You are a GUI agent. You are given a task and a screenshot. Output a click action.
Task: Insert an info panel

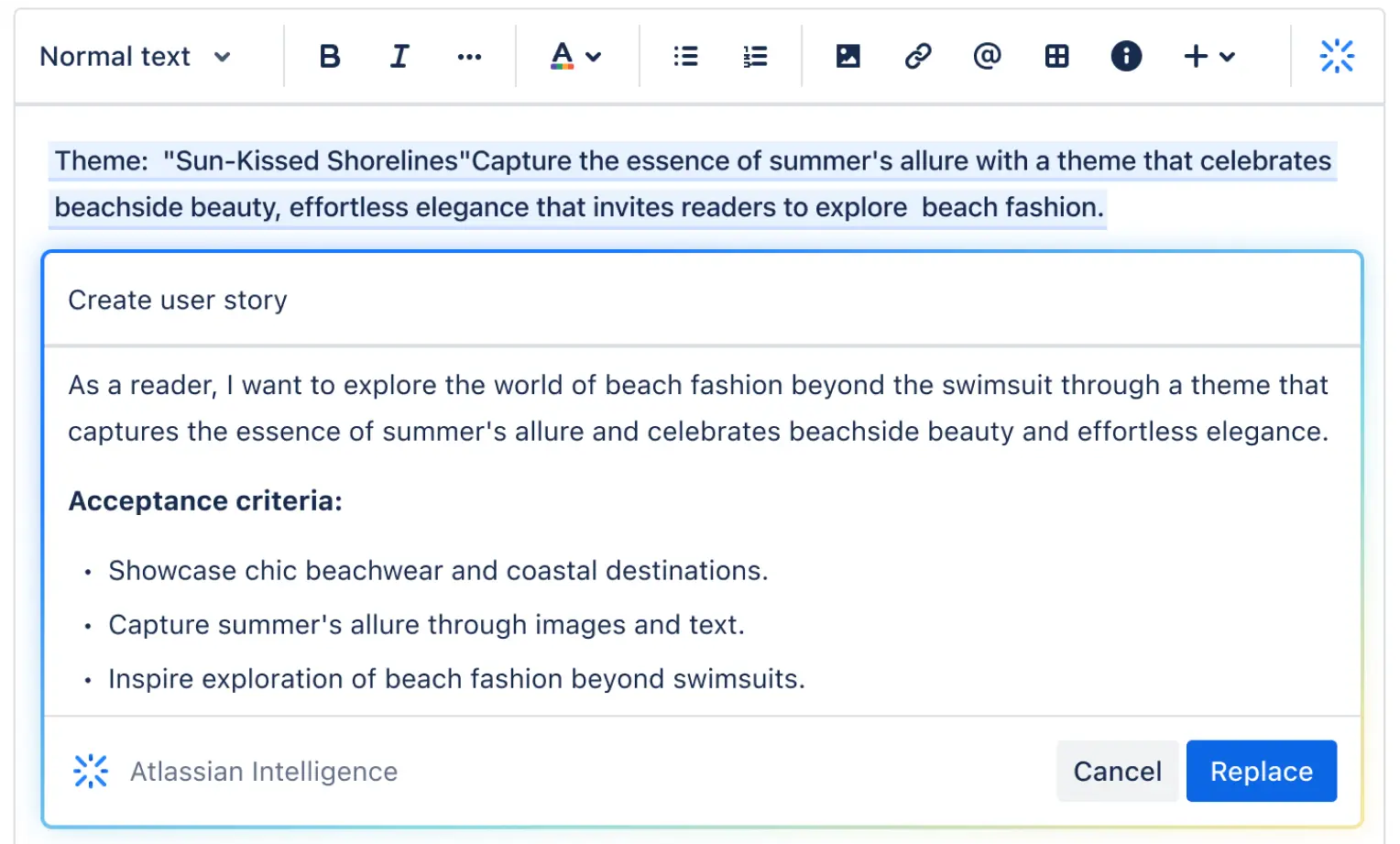click(1126, 57)
